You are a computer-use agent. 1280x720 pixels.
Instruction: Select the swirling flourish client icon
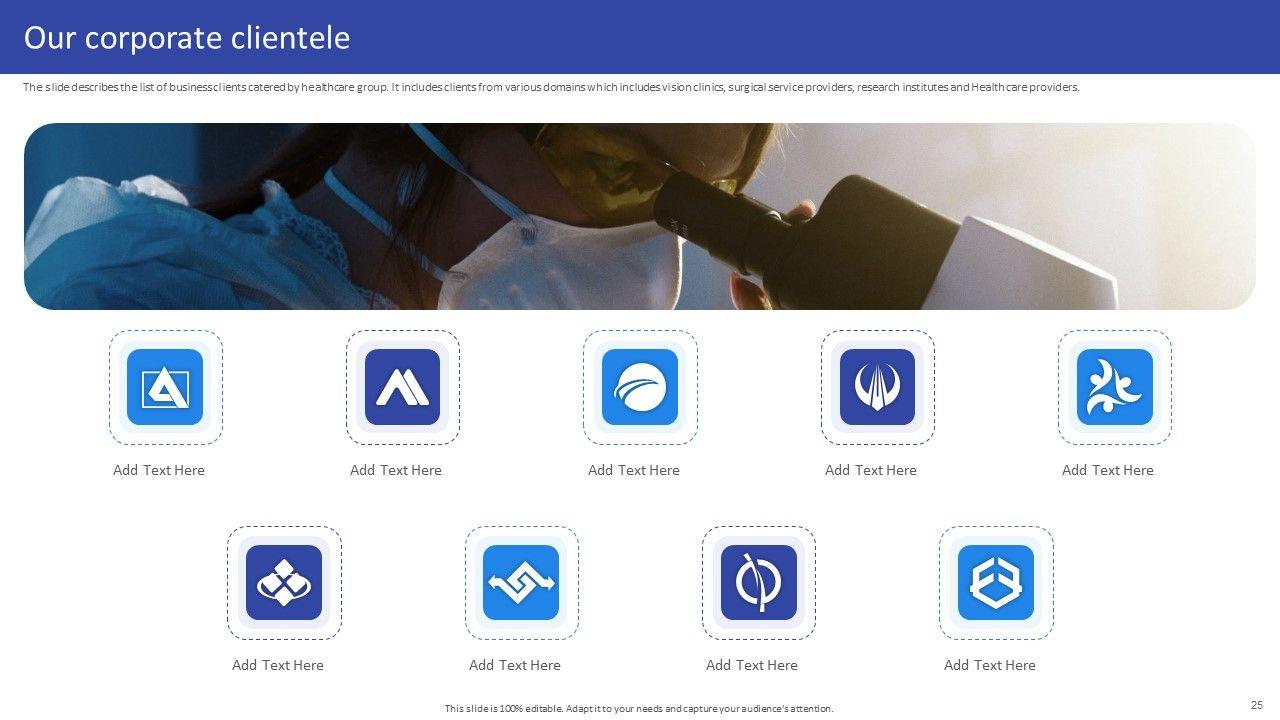click(x=1114, y=388)
